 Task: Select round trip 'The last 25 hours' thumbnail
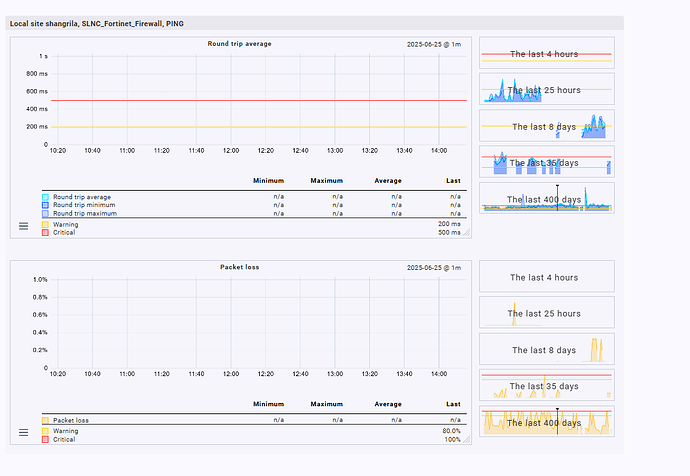(546, 90)
